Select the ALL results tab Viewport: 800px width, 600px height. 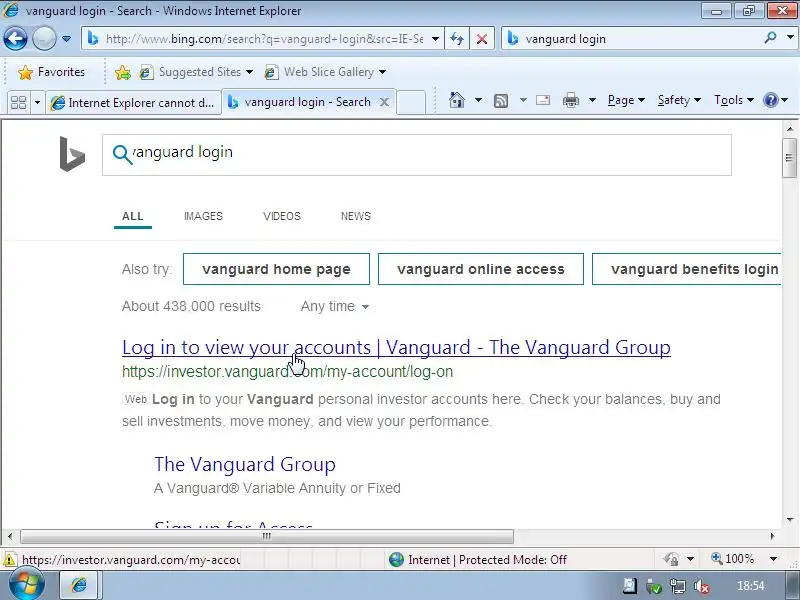click(133, 216)
